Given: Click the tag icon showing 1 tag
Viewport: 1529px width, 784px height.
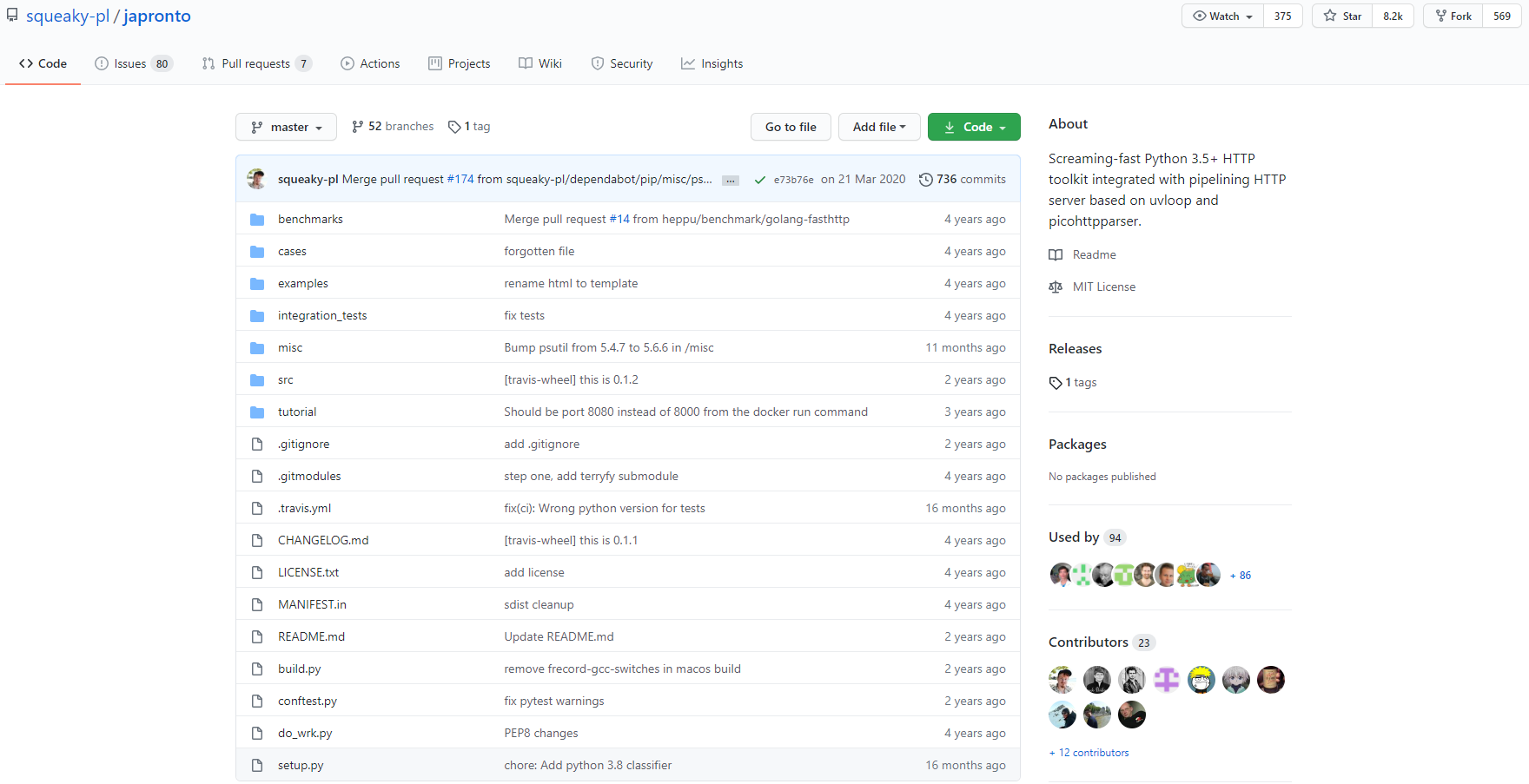Looking at the screenshot, I should pyautogui.click(x=455, y=126).
